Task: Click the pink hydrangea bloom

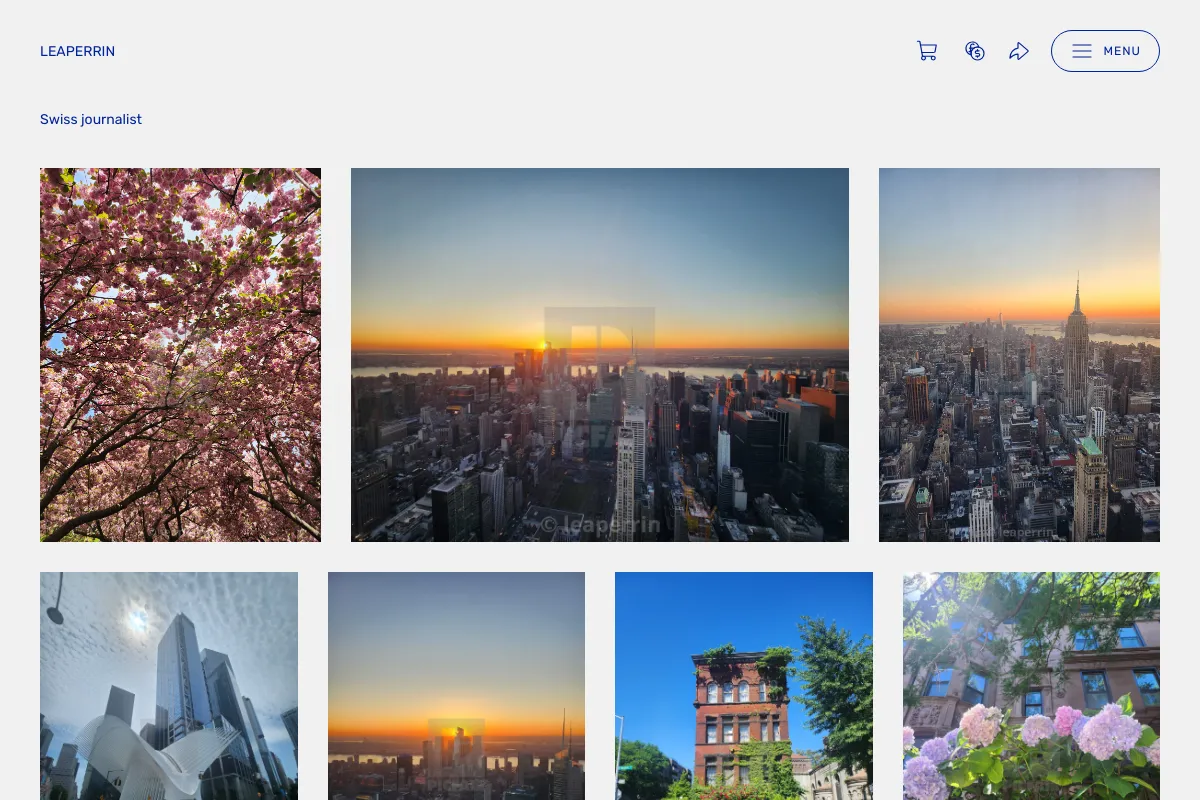Action: 980,725
